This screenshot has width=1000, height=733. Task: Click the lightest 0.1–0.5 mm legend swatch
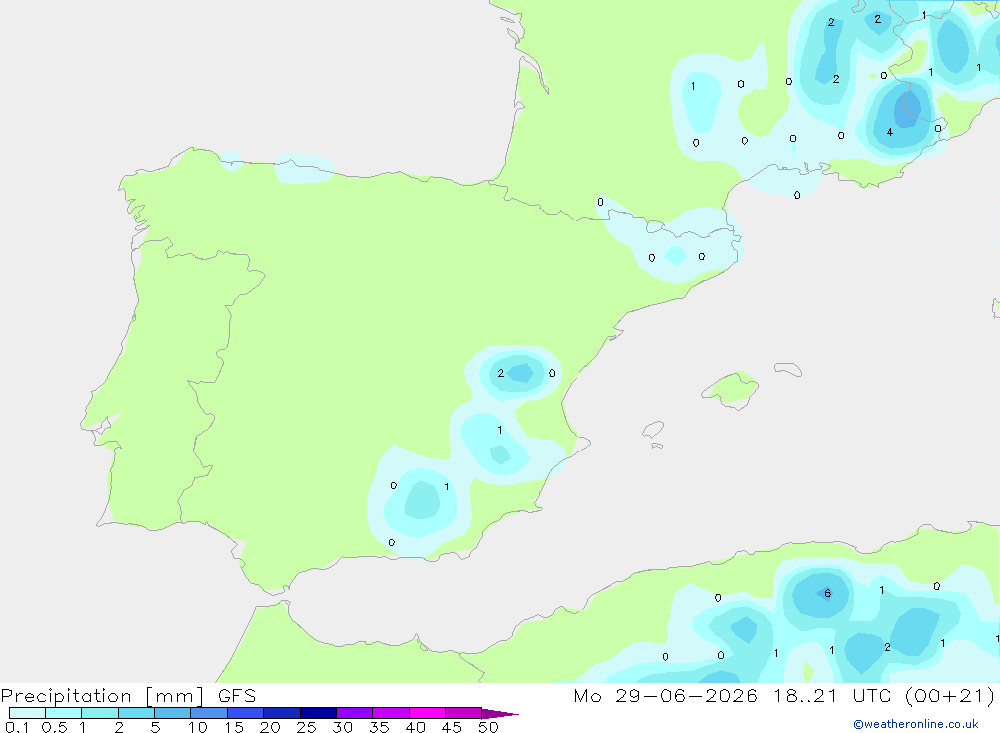27,713
